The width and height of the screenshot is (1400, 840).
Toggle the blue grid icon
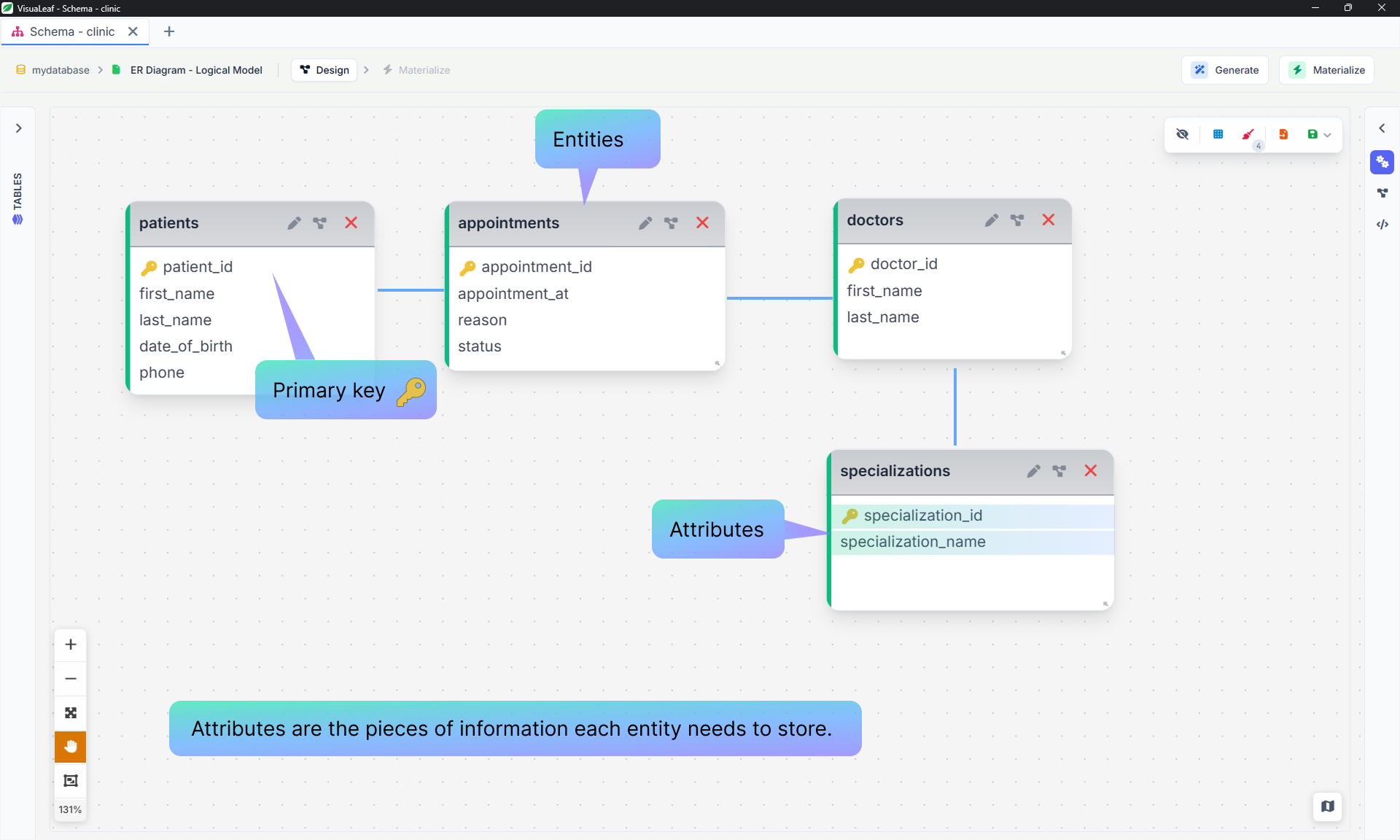click(1218, 134)
